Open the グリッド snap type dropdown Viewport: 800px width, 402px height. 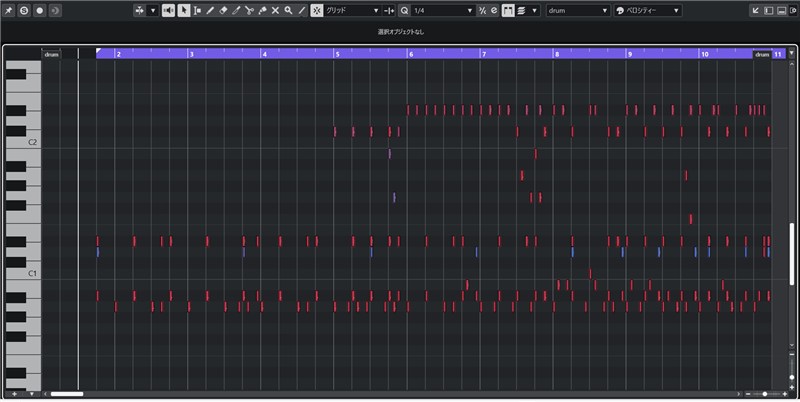[x=353, y=10]
